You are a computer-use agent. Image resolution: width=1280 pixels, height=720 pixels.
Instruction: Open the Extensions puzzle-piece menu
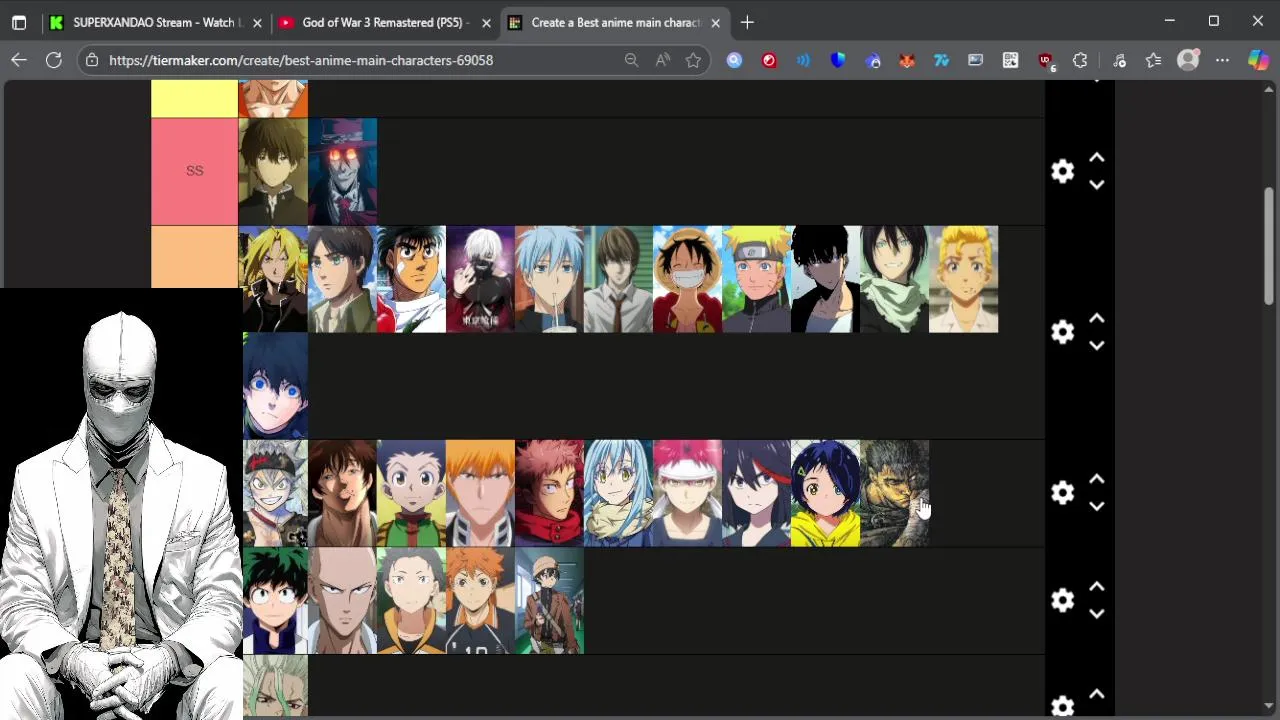tap(1080, 60)
